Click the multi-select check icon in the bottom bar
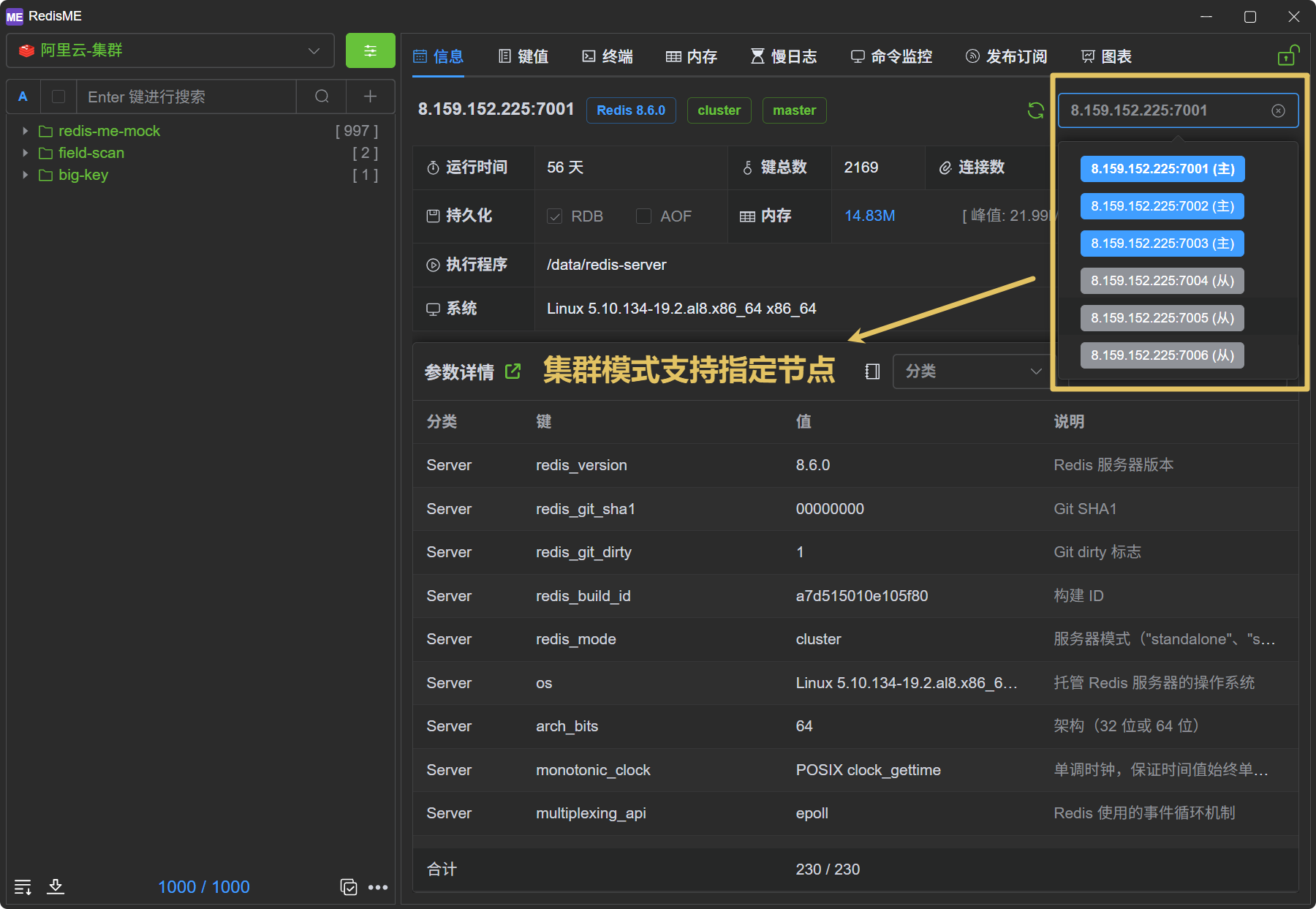Image resolution: width=1316 pixels, height=909 pixels. (349, 887)
